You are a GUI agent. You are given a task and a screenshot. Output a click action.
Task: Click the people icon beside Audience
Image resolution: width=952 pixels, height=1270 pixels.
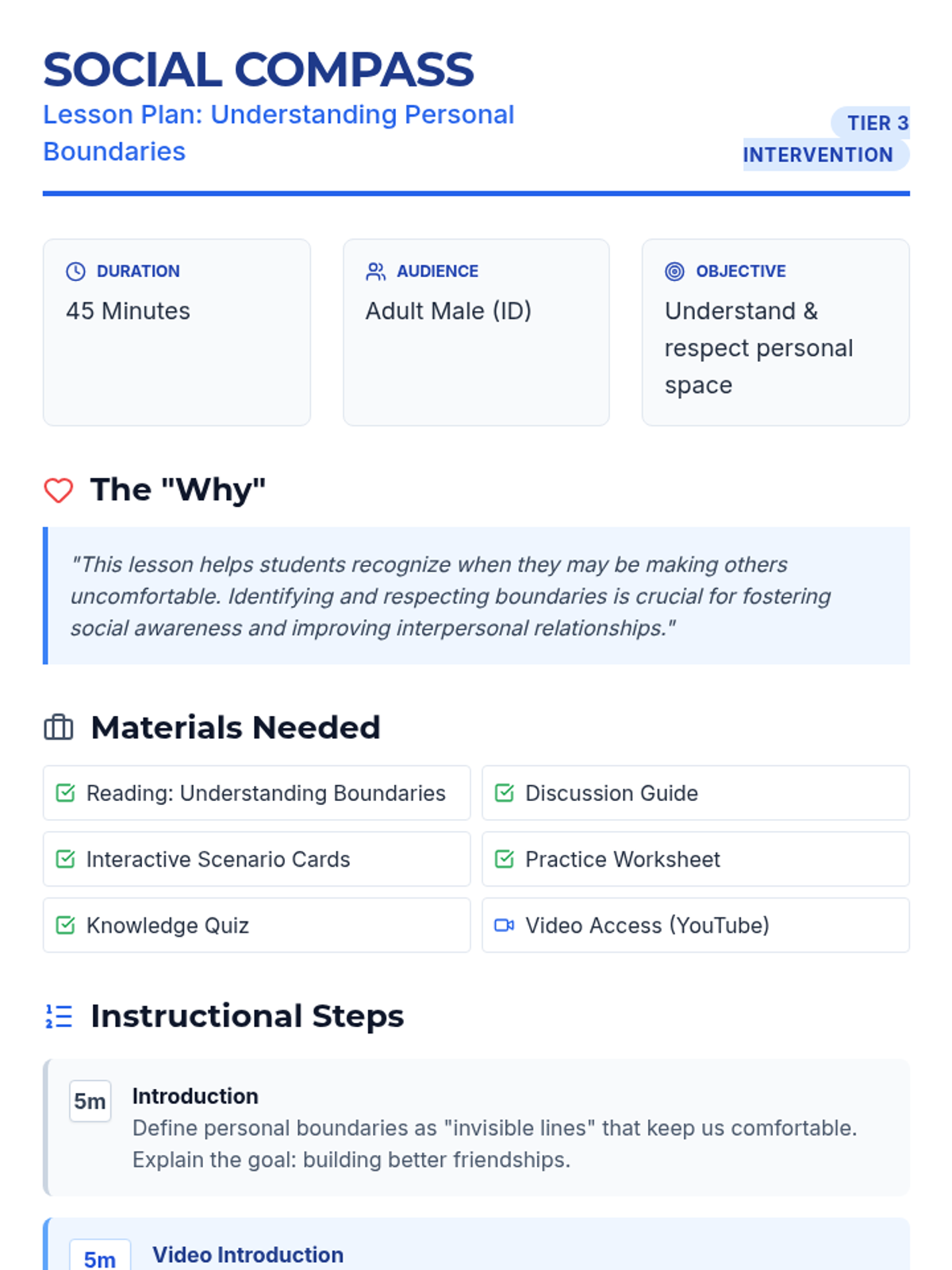coord(375,271)
